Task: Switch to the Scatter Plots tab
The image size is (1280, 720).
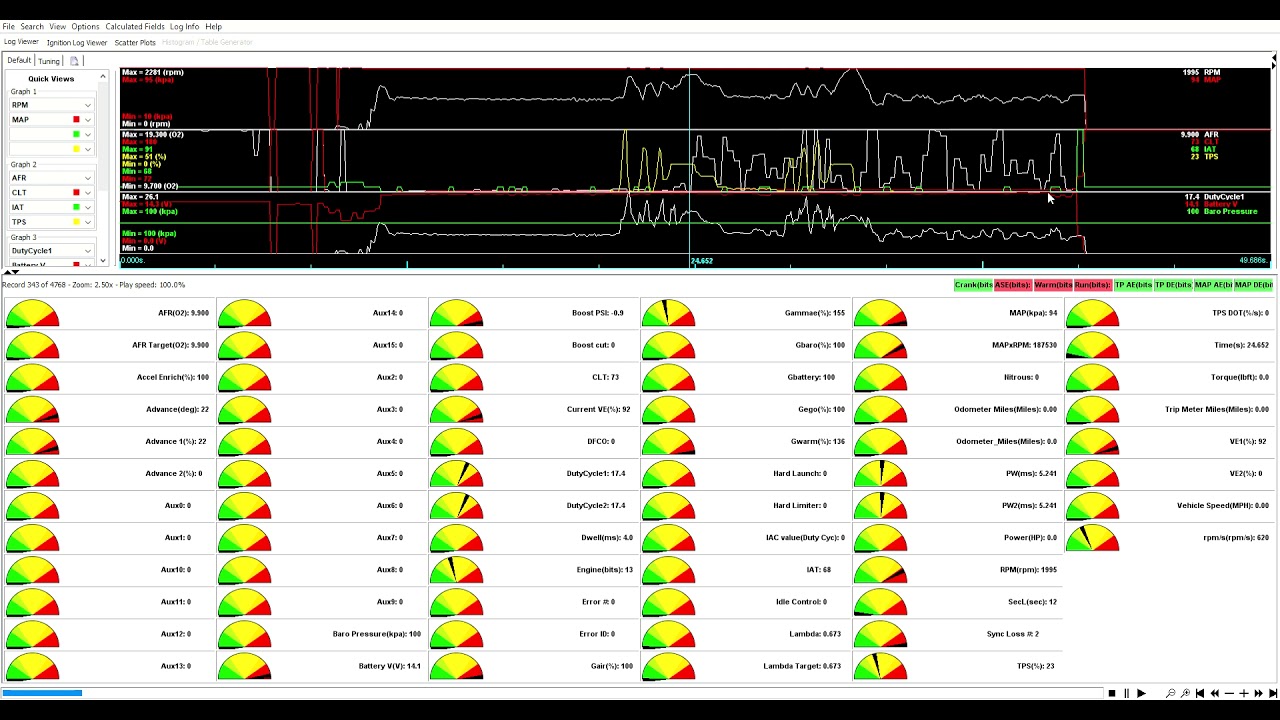Action: pyautogui.click(x=135, y=43)
